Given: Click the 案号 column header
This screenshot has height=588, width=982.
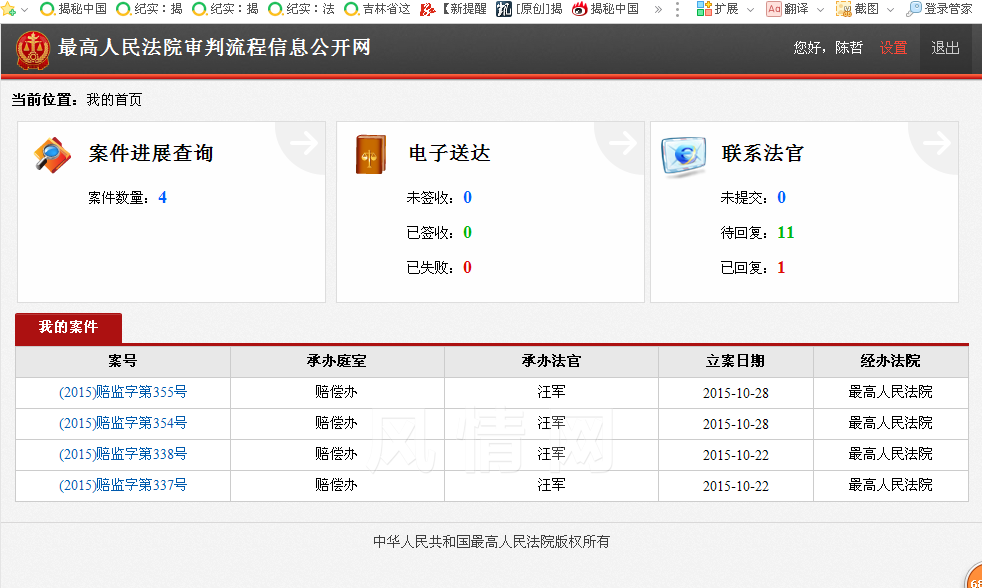Looking at the screenshot, I should [x=123, y=361].
